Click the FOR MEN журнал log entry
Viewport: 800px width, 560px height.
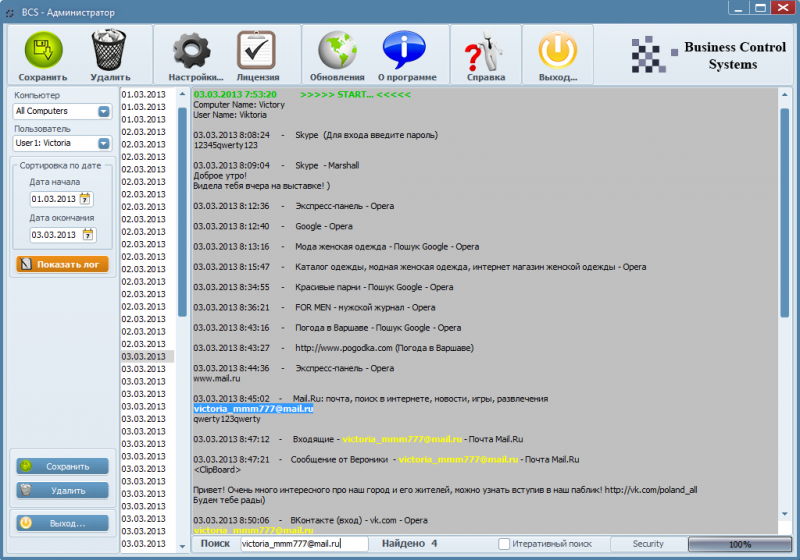(314, 308)
